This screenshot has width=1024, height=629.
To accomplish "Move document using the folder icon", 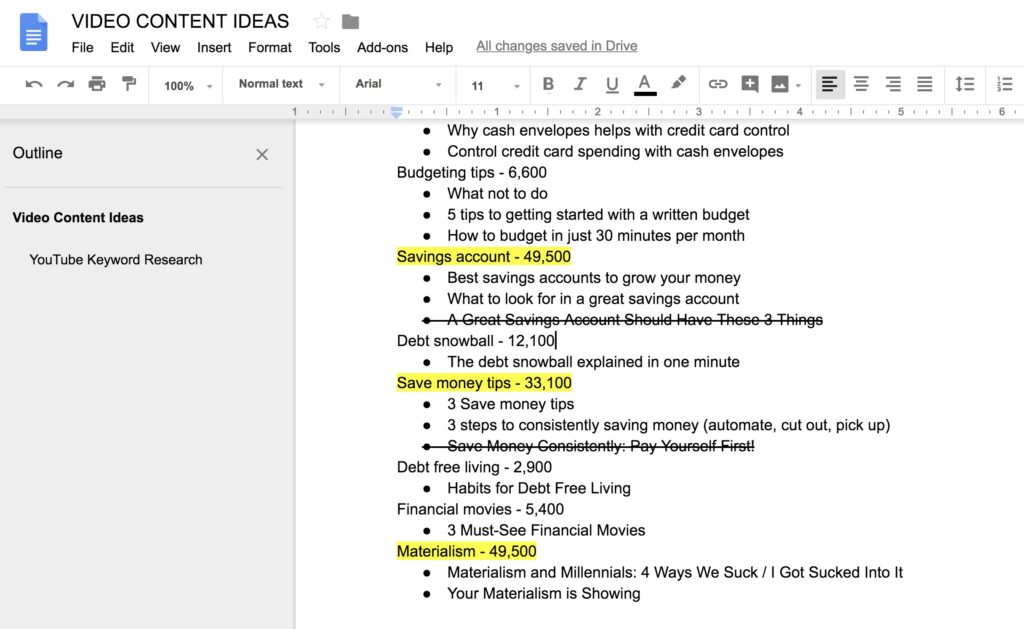I will click(351, 22).
